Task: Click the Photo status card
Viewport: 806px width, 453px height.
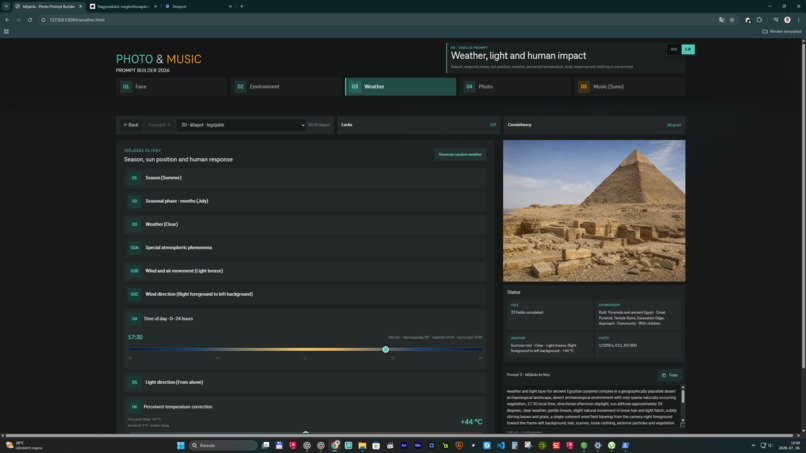Action: coord(638,346)
